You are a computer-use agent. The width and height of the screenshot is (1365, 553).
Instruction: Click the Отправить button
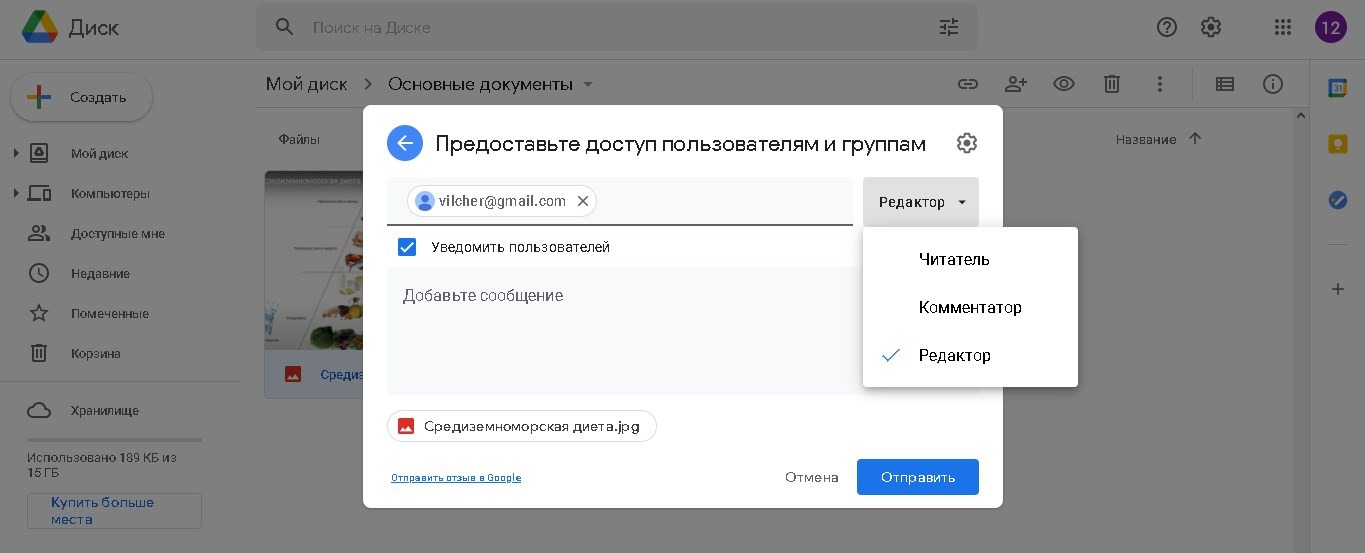pos(917,477)
